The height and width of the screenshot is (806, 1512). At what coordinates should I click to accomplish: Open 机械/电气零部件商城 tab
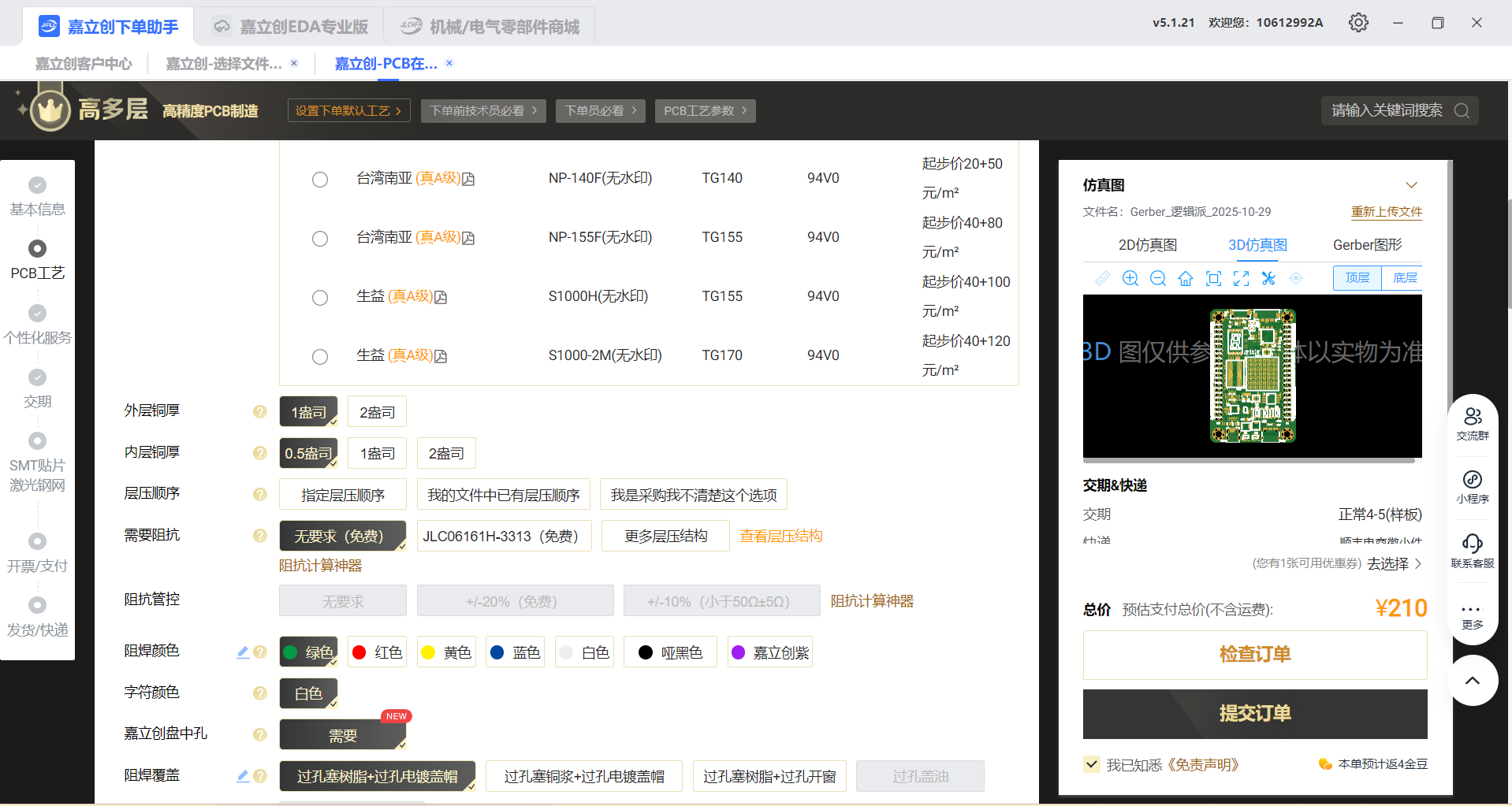point(490,27)
